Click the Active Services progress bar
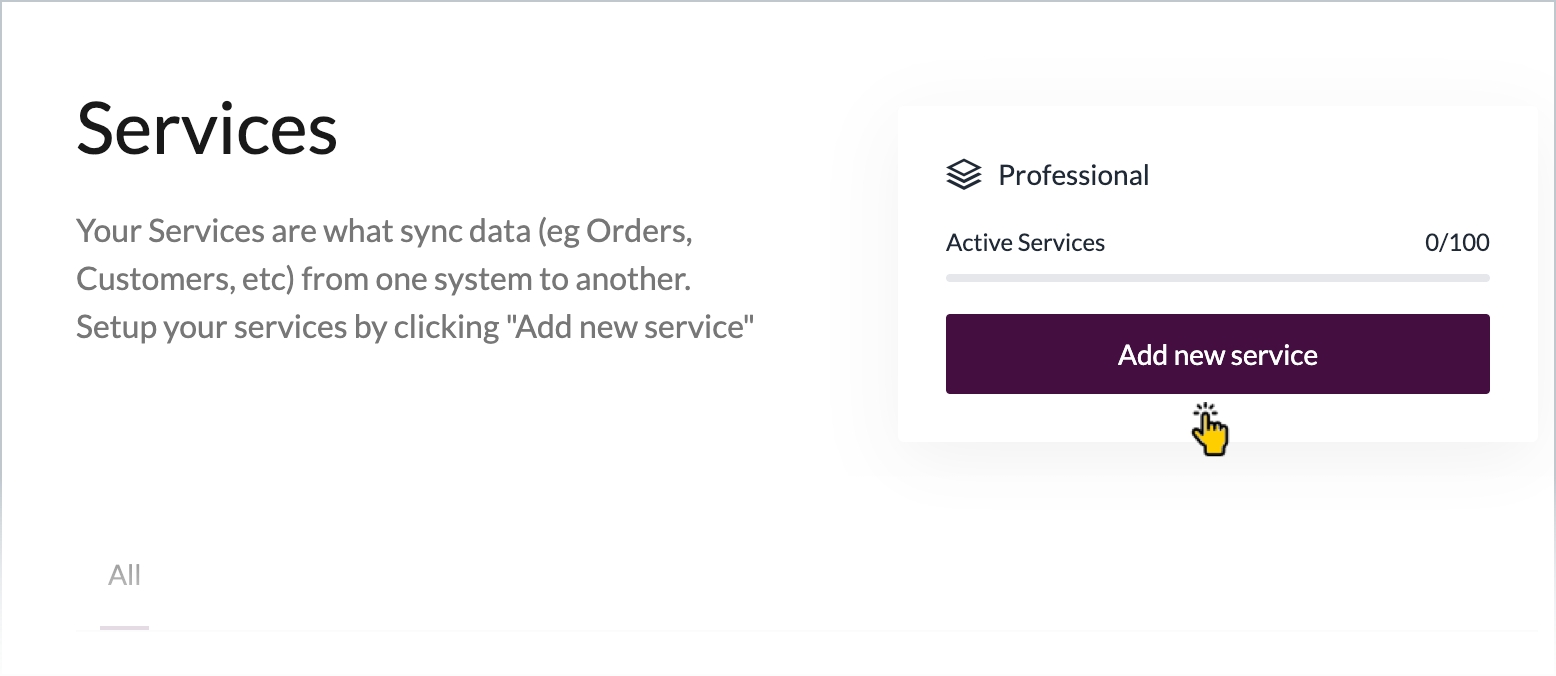This screenshot has height=676, width=1556. point(1217,277)
